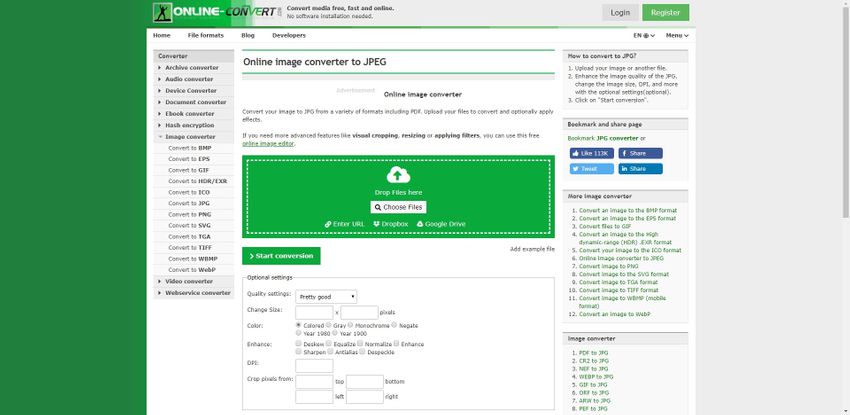Open the Quality settings dropdown

coord(326,296)
